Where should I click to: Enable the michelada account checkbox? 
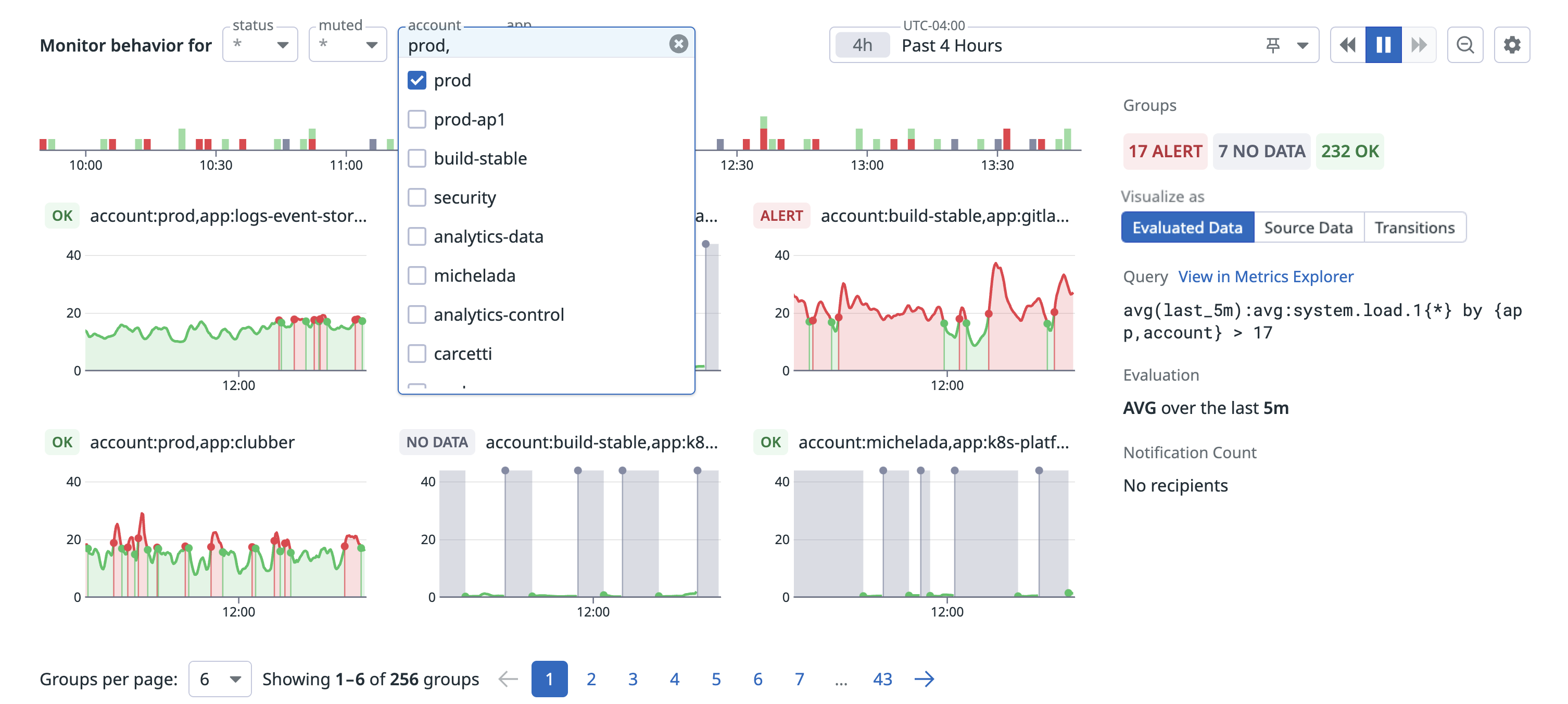pos(417,275)
